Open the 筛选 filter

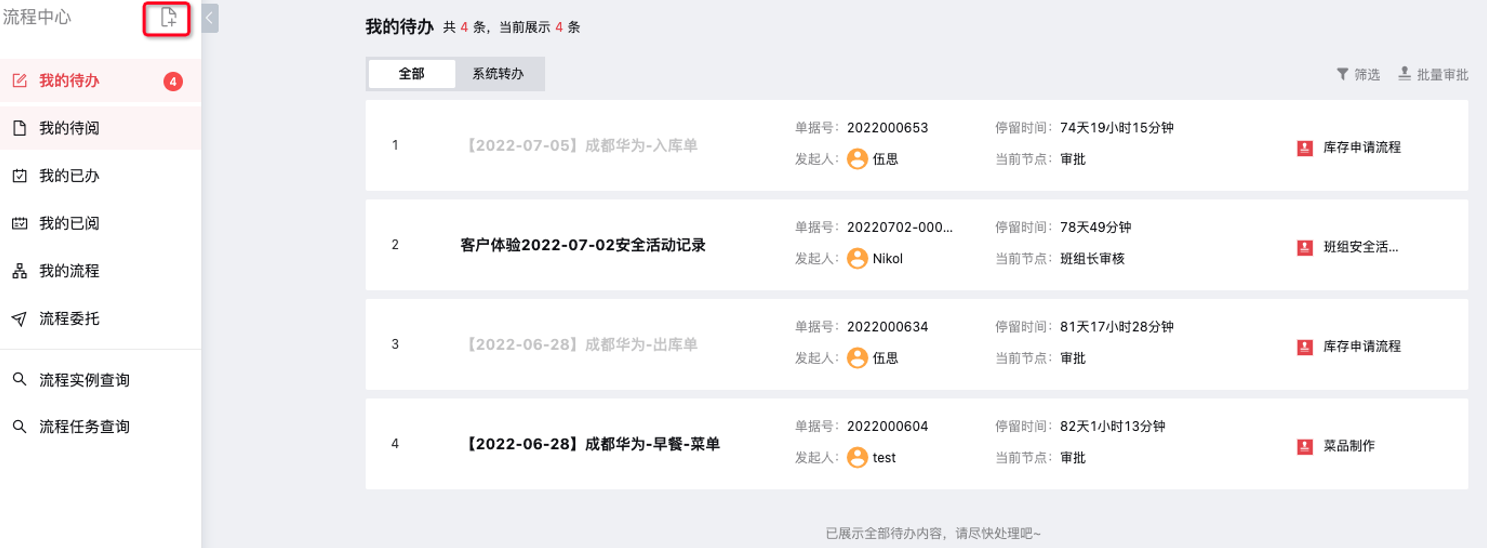click(1358, 74)
